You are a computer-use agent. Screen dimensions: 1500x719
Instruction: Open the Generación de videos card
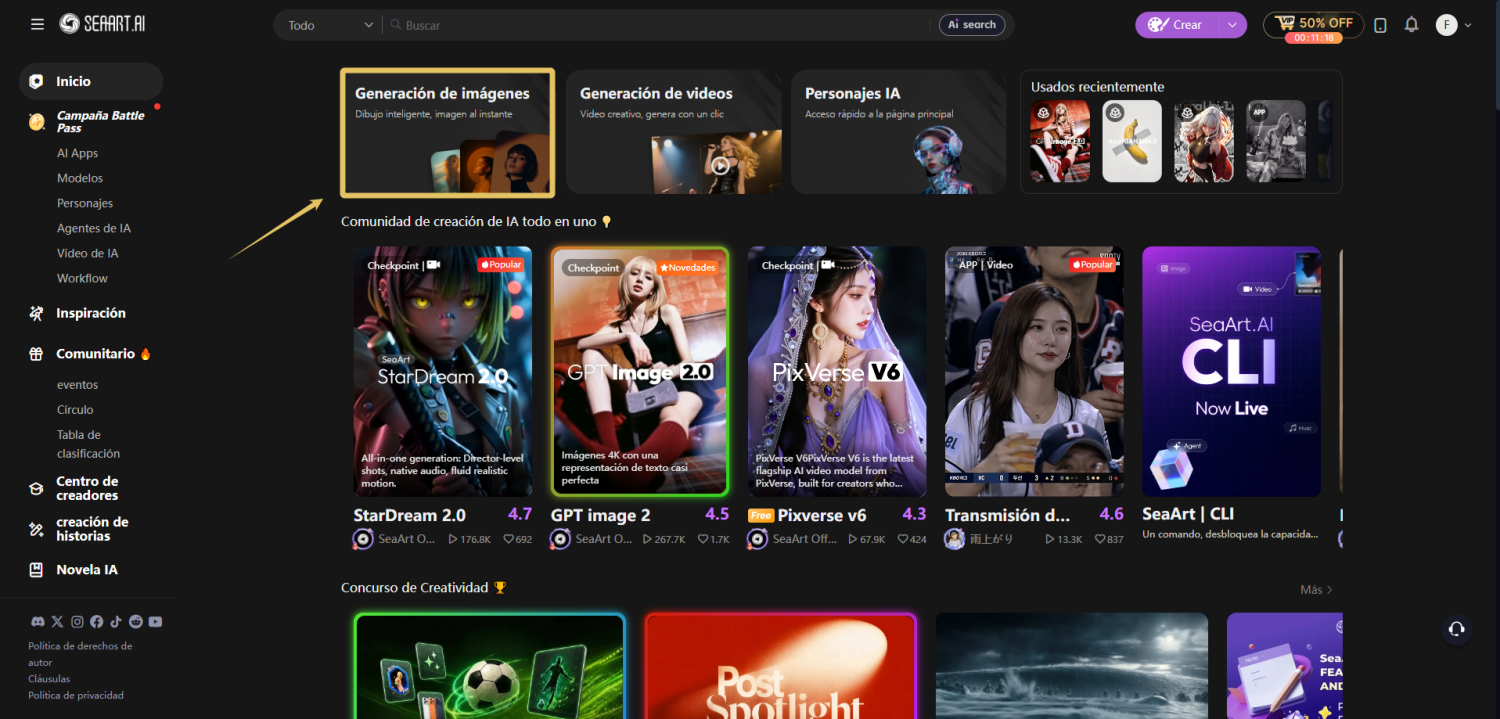[674, 132]
